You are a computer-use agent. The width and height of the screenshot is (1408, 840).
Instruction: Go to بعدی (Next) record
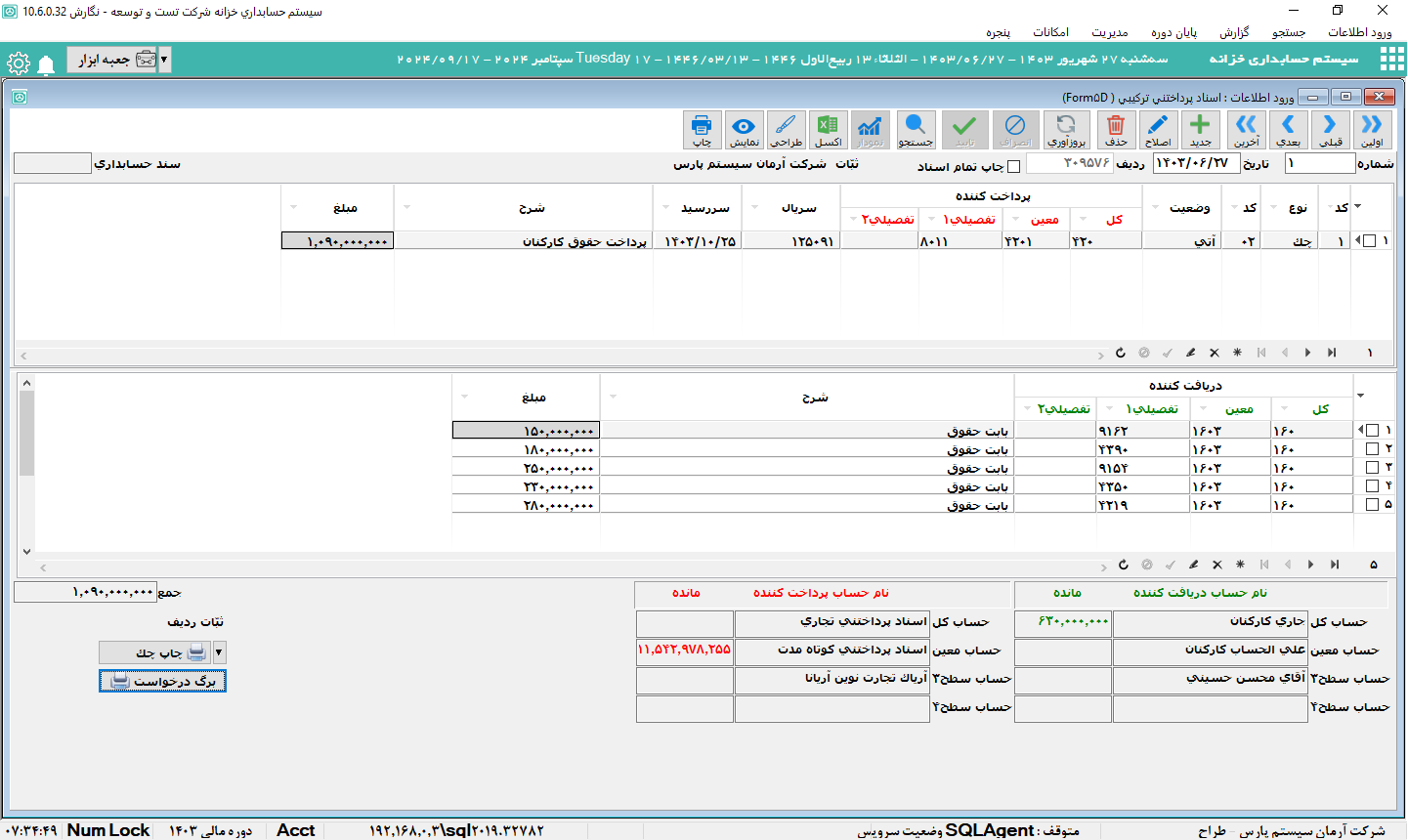1288,130
